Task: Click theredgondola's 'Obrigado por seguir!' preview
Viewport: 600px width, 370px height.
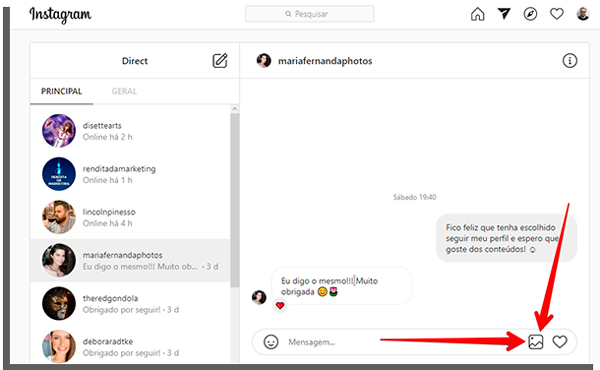Action: click(x=121, y=310)
